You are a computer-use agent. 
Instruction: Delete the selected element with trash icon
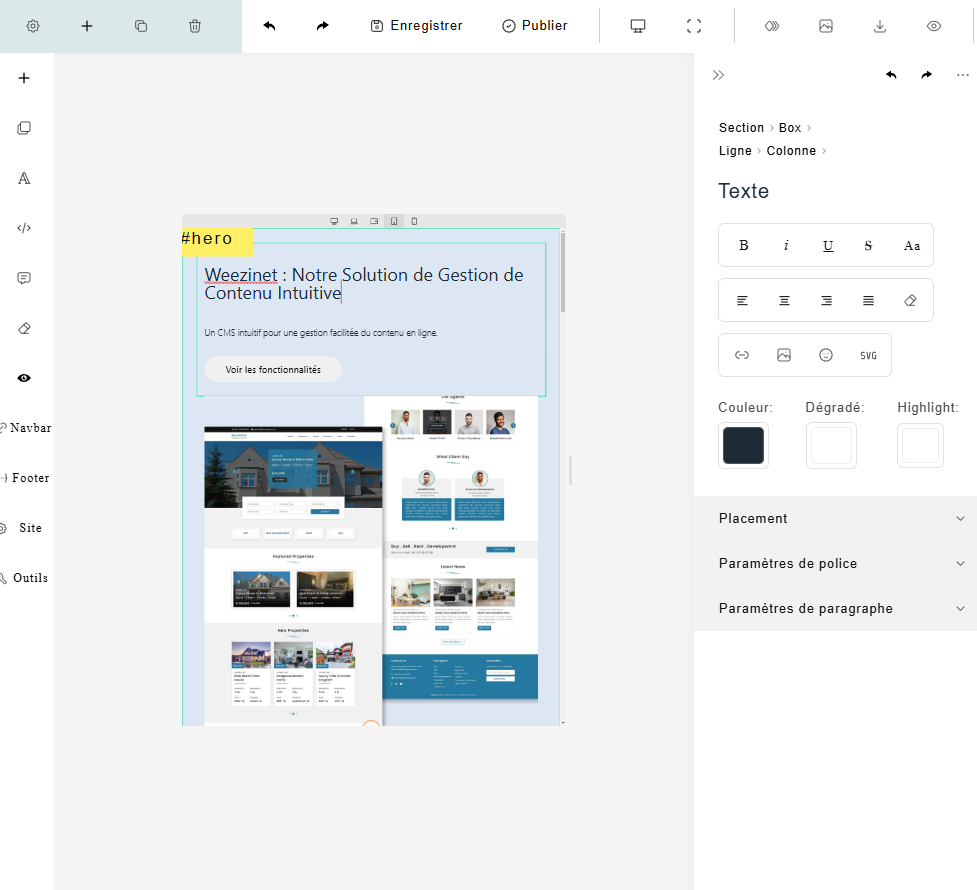pyautogui.click(x=195, y=26)
